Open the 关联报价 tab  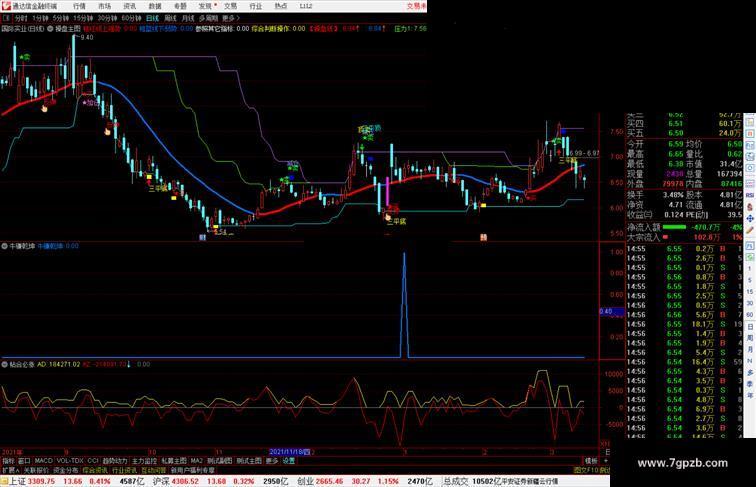coord(36,470)
